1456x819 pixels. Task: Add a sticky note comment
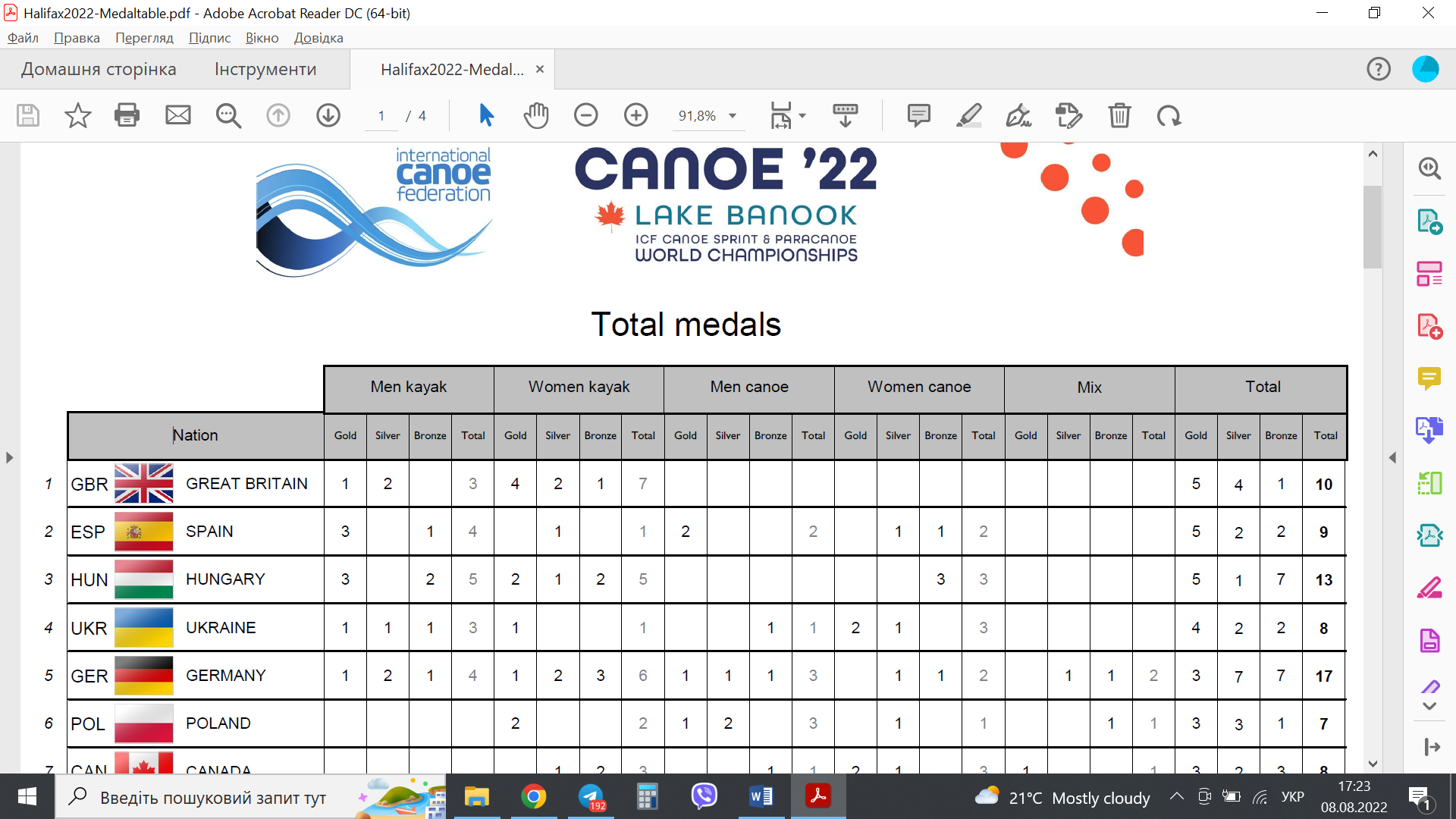tap(918, 115)
